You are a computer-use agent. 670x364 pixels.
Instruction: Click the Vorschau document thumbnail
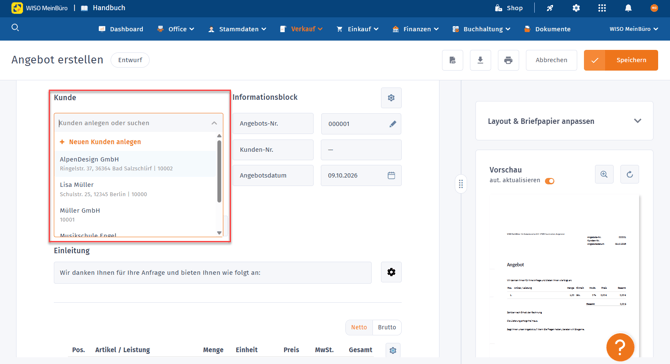pyautogui.click(x=564, y=276)
